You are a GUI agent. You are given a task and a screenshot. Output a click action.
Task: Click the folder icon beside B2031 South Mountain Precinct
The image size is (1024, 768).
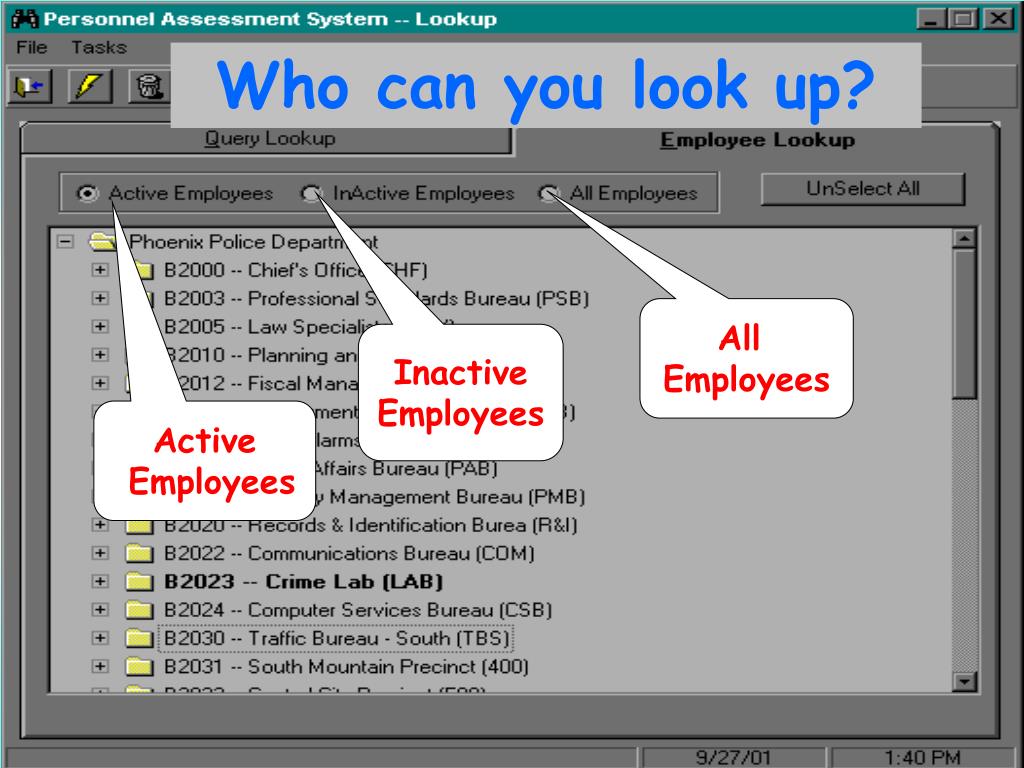(138, 667)
